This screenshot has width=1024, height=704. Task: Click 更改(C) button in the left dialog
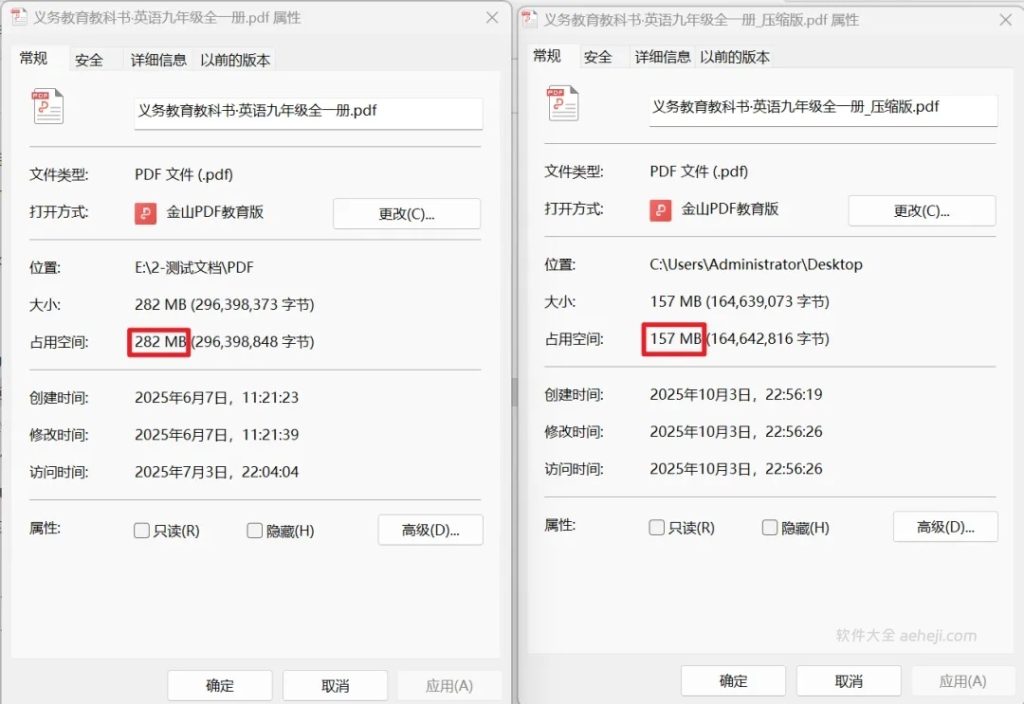406,213
